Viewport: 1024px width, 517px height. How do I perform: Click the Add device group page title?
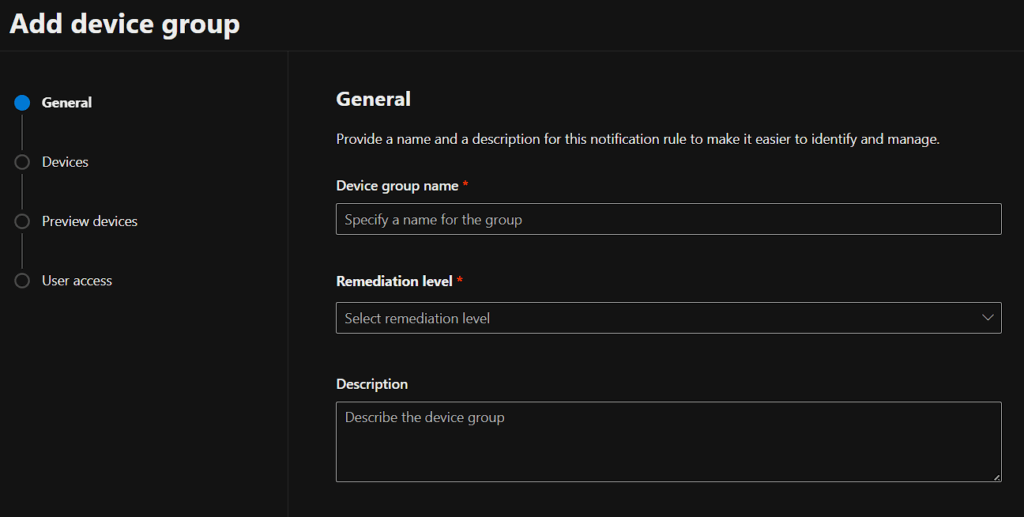click(125, 24)
